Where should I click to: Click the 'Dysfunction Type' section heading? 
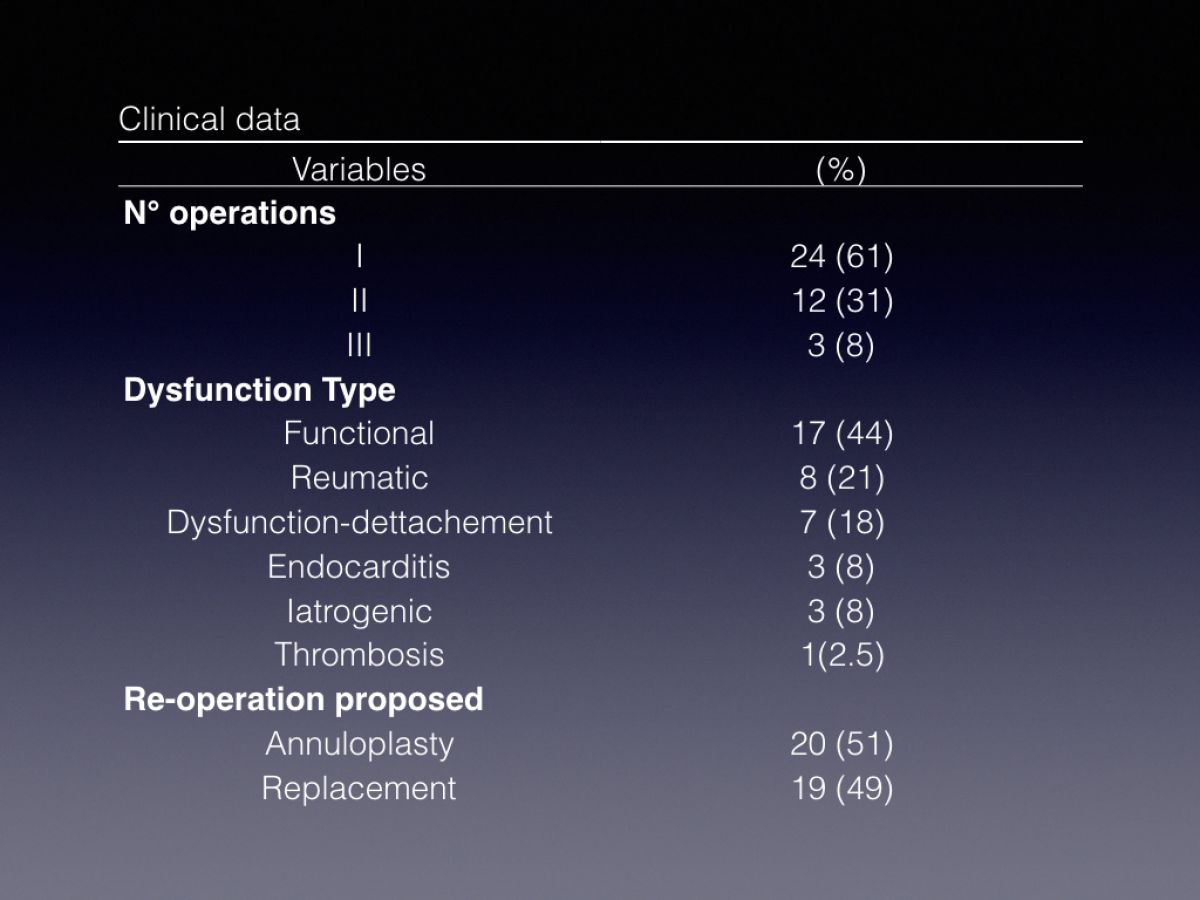[x=259, y=390]
